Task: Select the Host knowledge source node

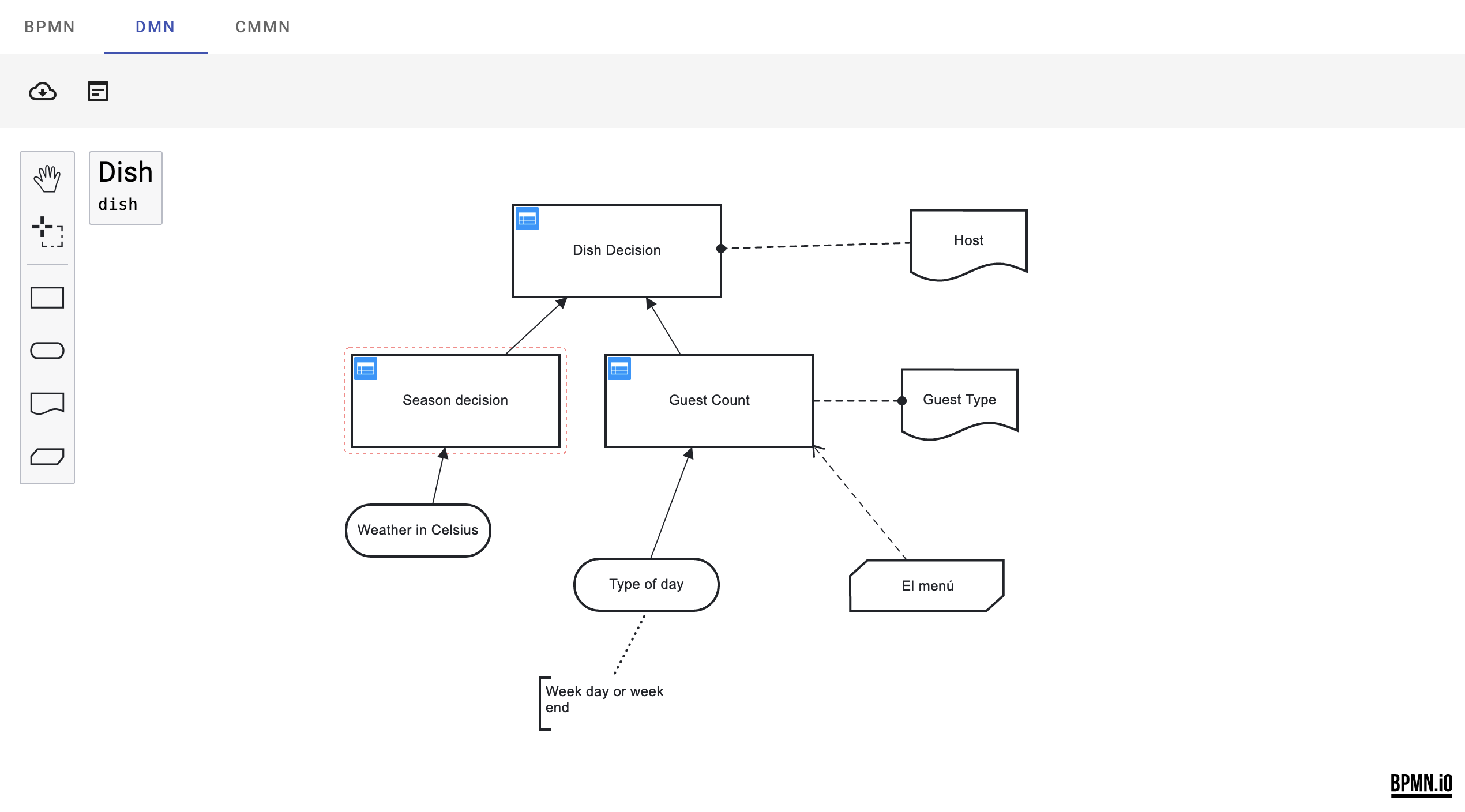Action: tap(968, 241)
